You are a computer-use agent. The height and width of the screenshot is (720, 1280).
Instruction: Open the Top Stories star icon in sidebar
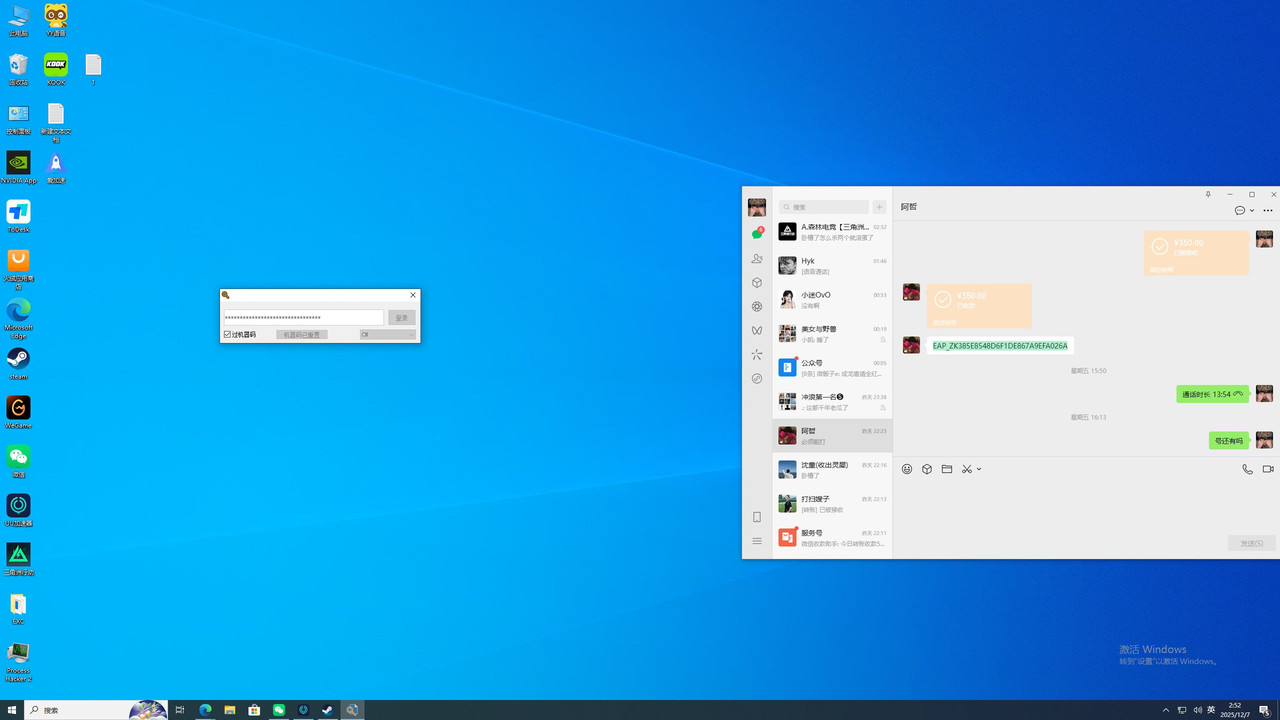point(757,355)
